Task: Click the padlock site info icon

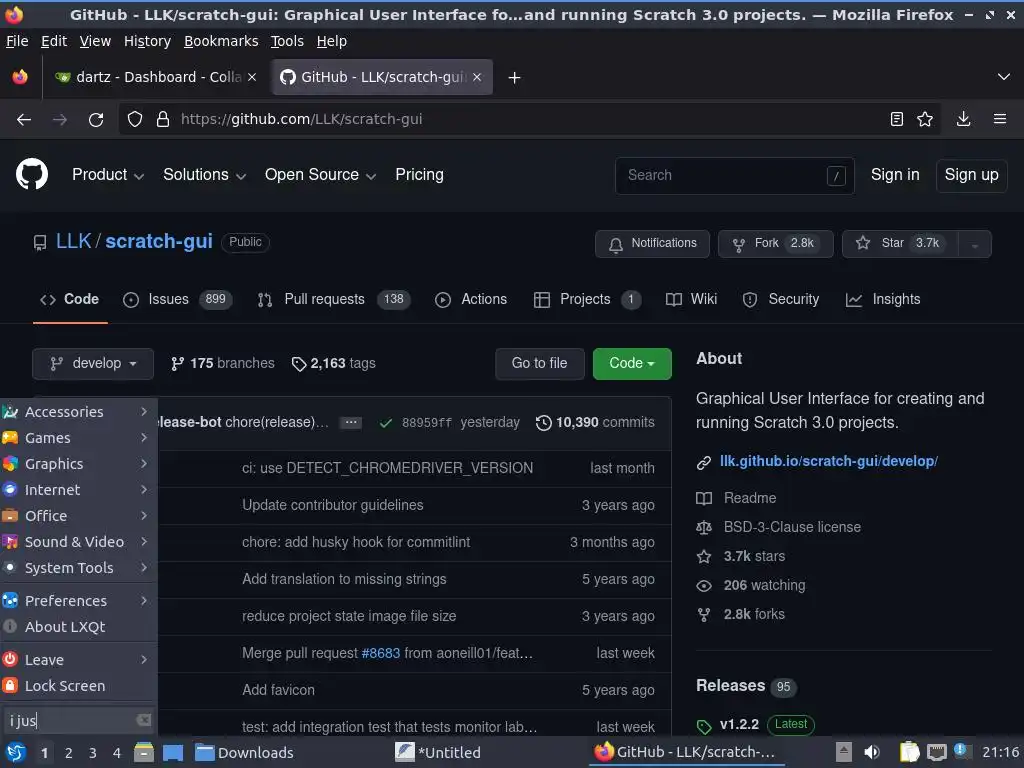Action: (x=163, y=120)
